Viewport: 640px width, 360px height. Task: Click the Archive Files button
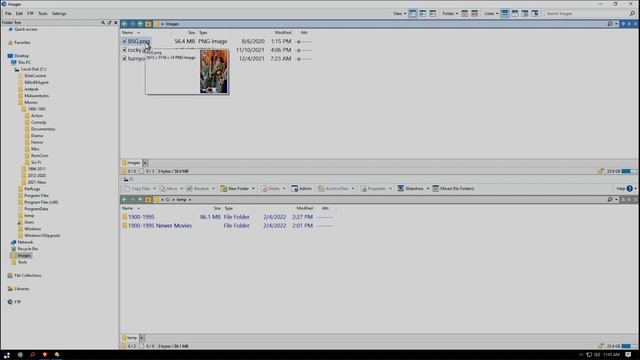[333, 189]
